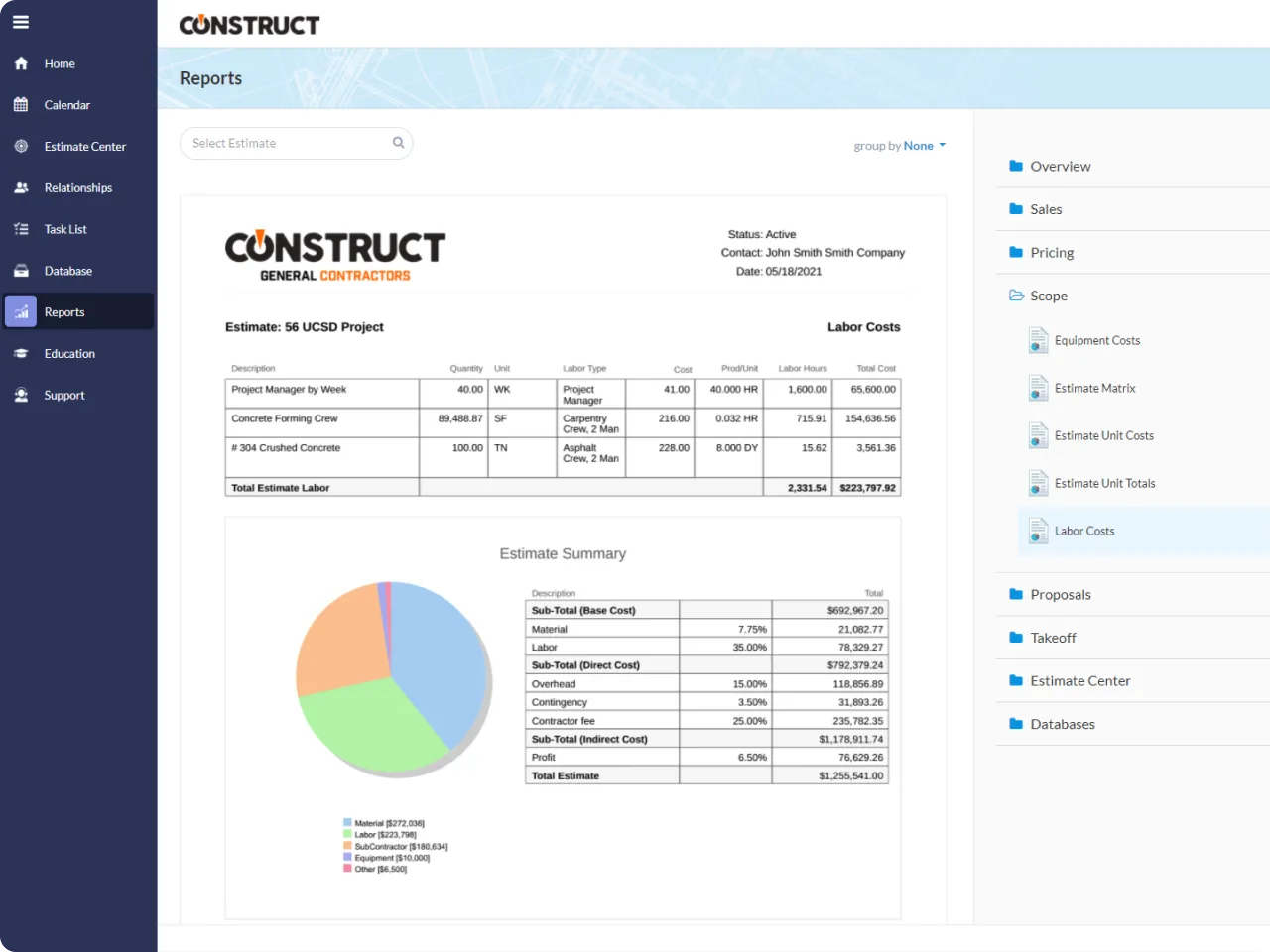Click the Material legend color swatch
Viewport: 1270px width, 952px height.
tap(347, 823)
